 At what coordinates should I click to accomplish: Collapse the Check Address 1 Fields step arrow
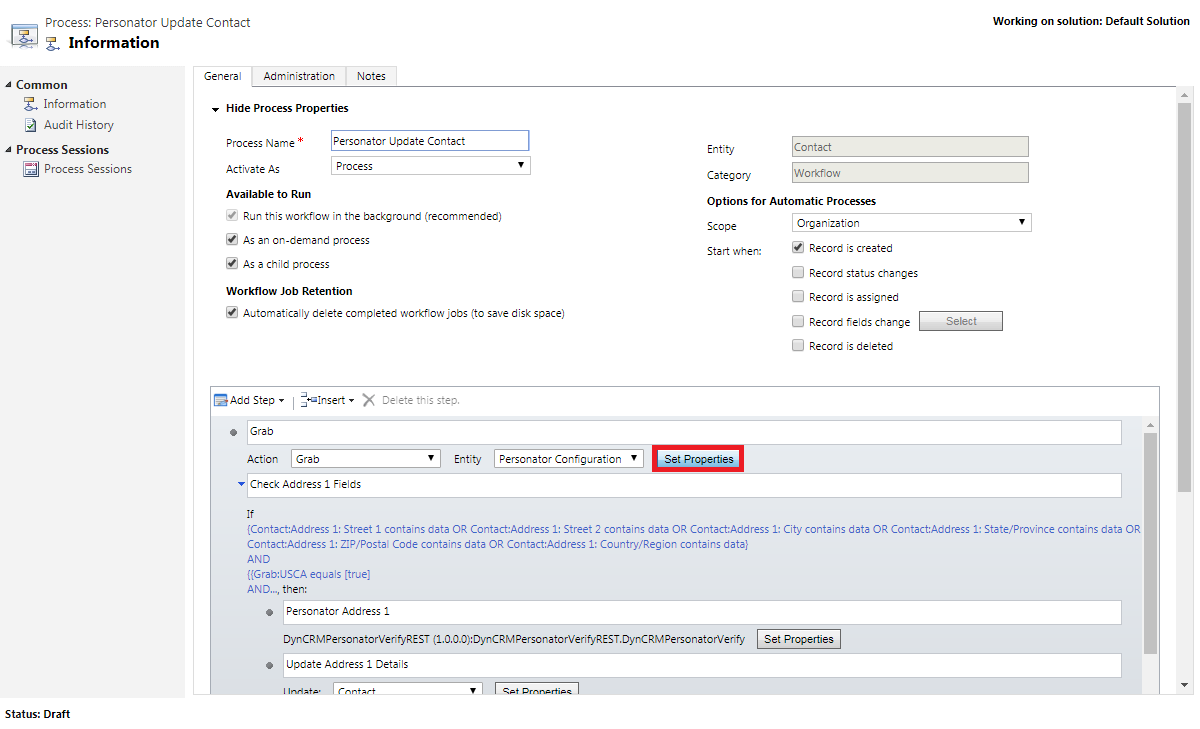click(241, 485)
